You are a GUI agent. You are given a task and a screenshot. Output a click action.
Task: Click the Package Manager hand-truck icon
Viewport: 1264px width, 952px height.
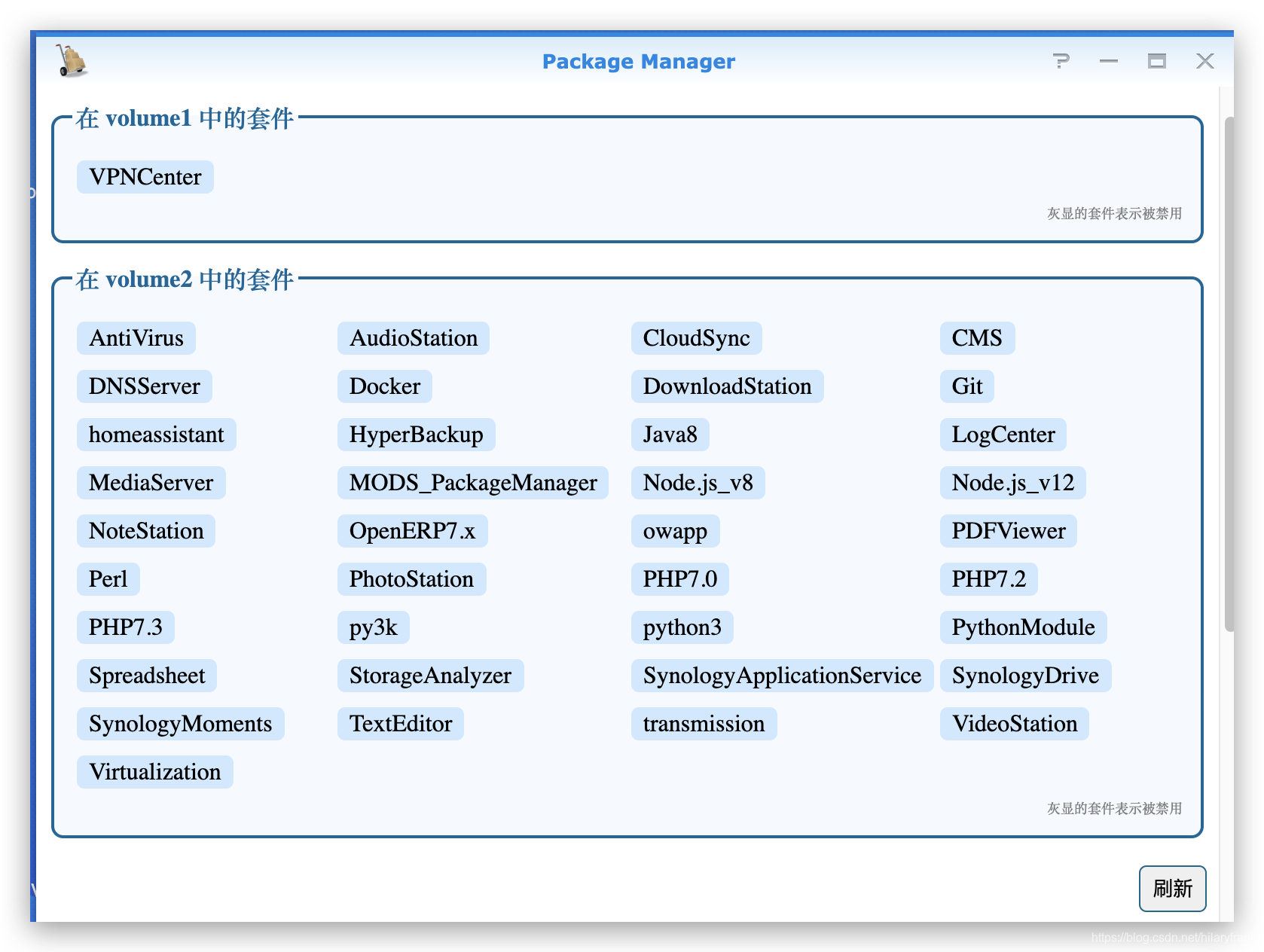tap(72, 61)
